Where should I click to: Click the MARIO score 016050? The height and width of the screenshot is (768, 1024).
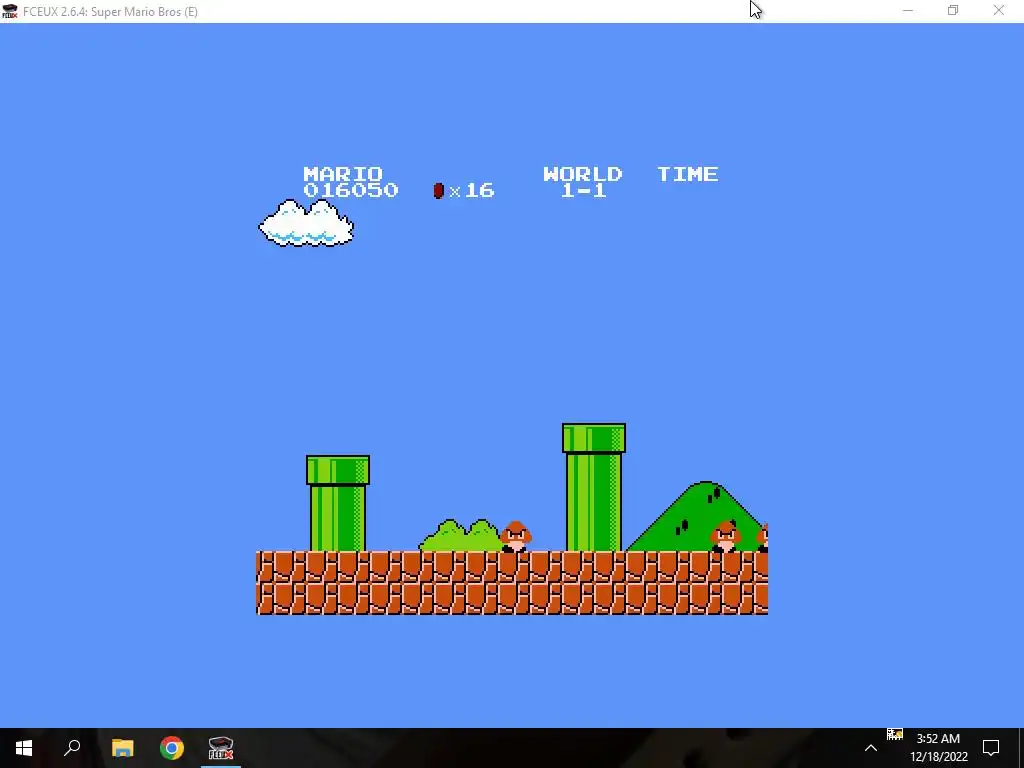pos(351,190)
